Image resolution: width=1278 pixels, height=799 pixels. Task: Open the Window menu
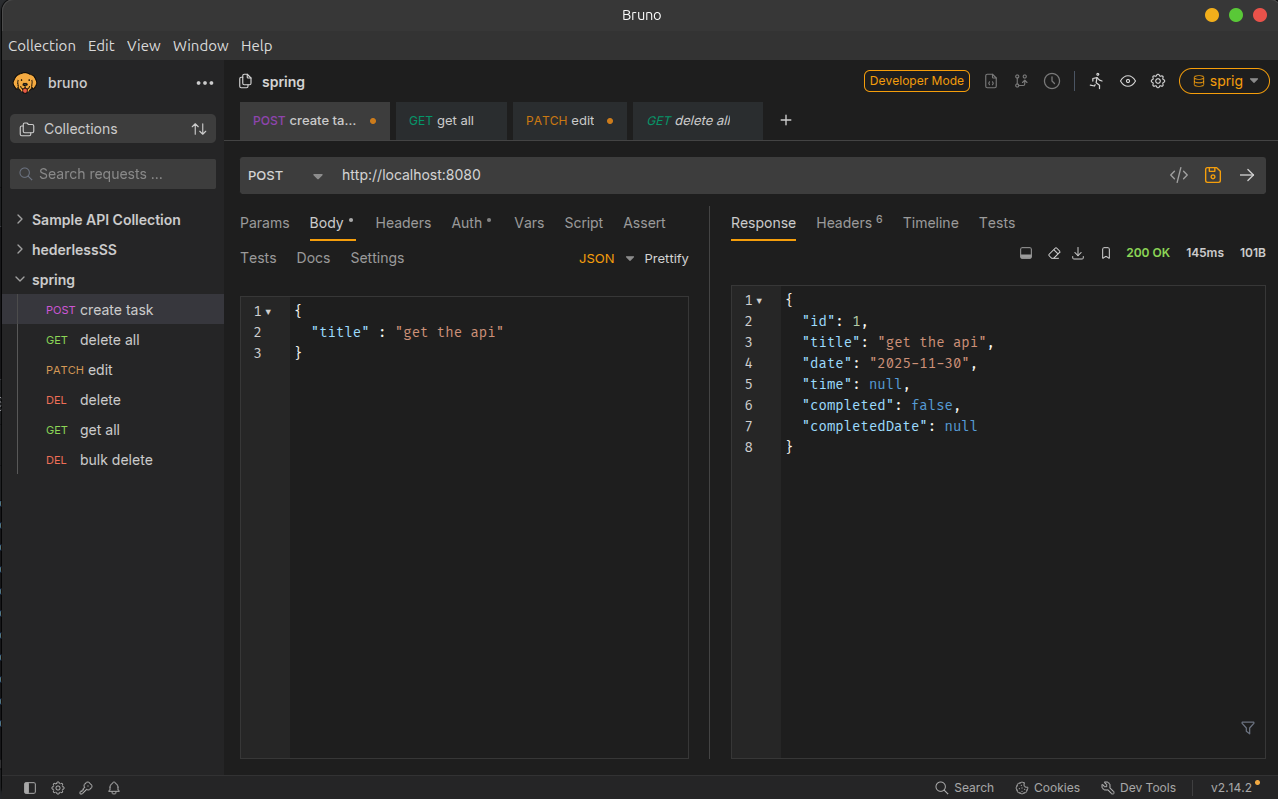[x=200, y=46]
